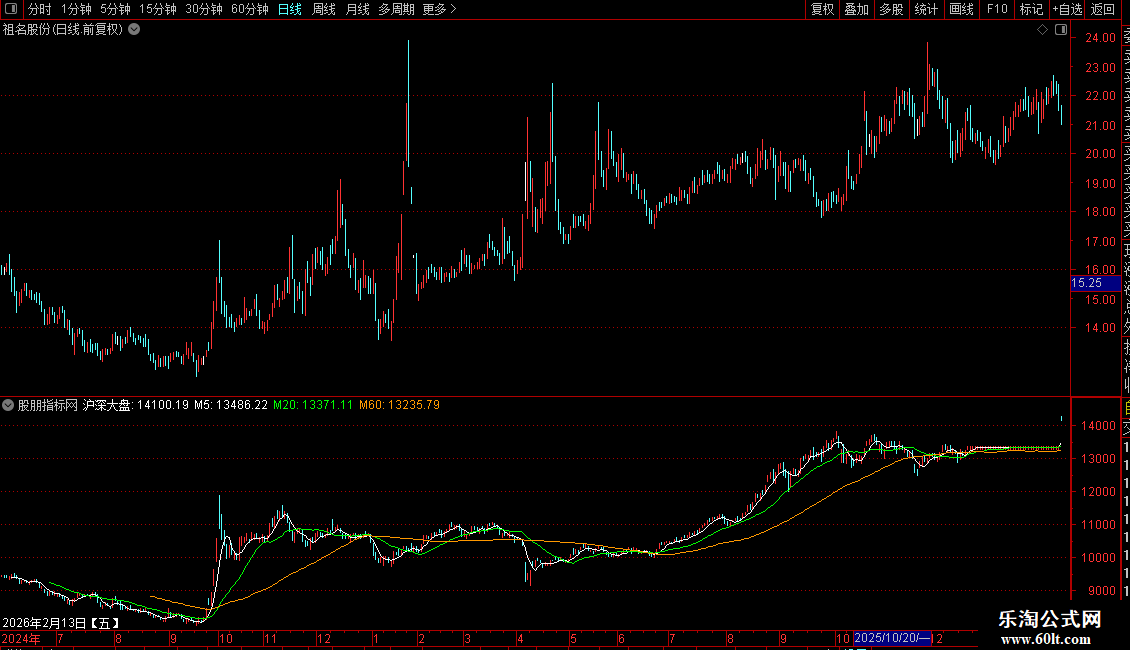Click the blue 15.25 price marker
The image size is (1130, 650).
coord(1095,284)
